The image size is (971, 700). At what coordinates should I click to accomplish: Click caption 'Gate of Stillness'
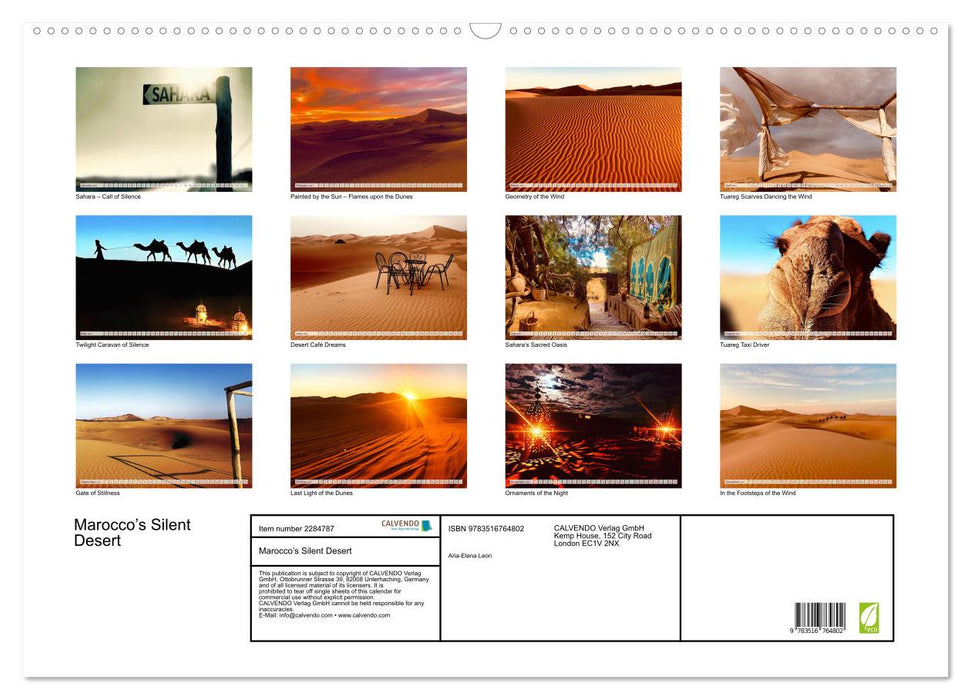pyautogui.click(x=98, y=493)
